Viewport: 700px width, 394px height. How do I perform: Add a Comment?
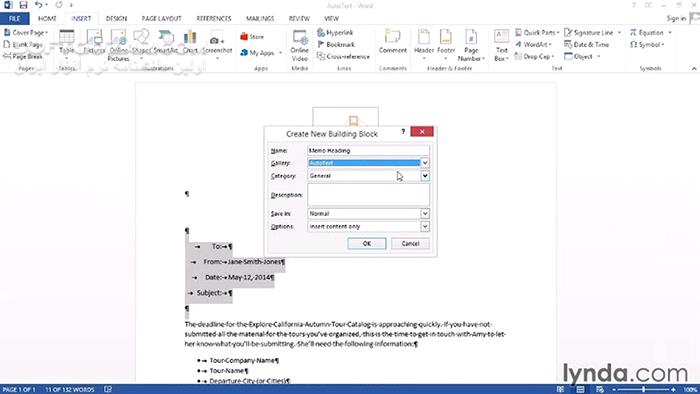click(x=393, y=41)
